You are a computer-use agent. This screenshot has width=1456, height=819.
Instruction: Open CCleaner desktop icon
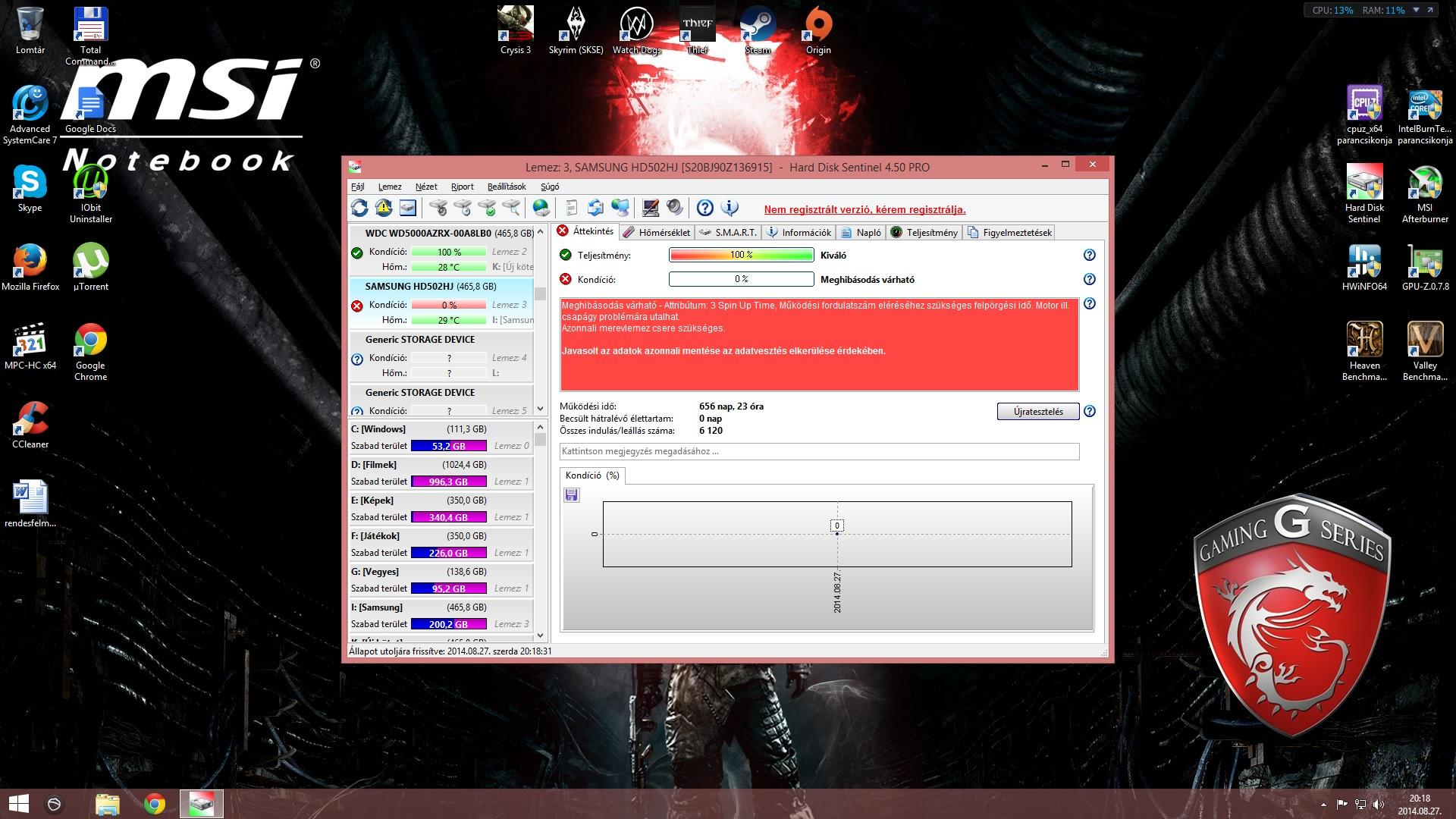30,425
